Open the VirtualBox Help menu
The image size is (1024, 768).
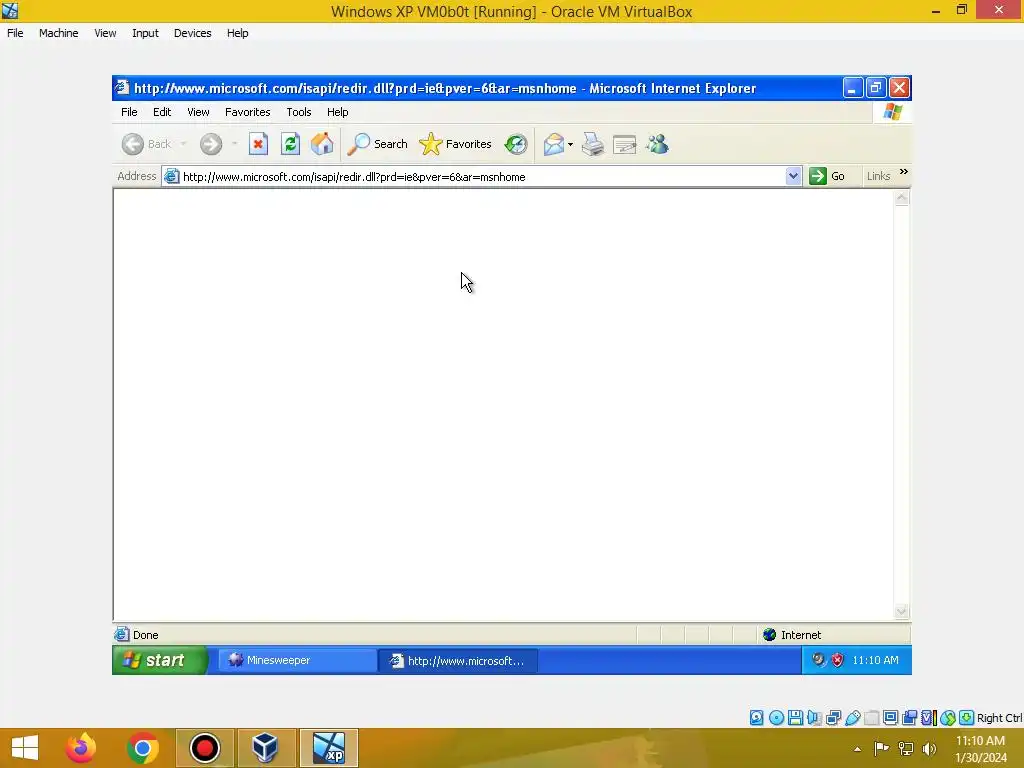[x=237, y=33]
